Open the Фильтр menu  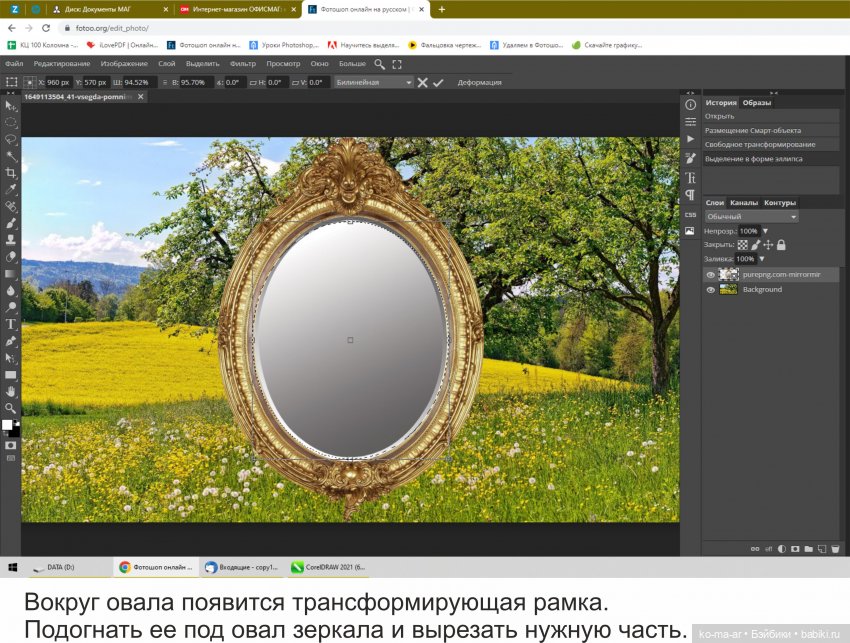[x=243, y=63]
